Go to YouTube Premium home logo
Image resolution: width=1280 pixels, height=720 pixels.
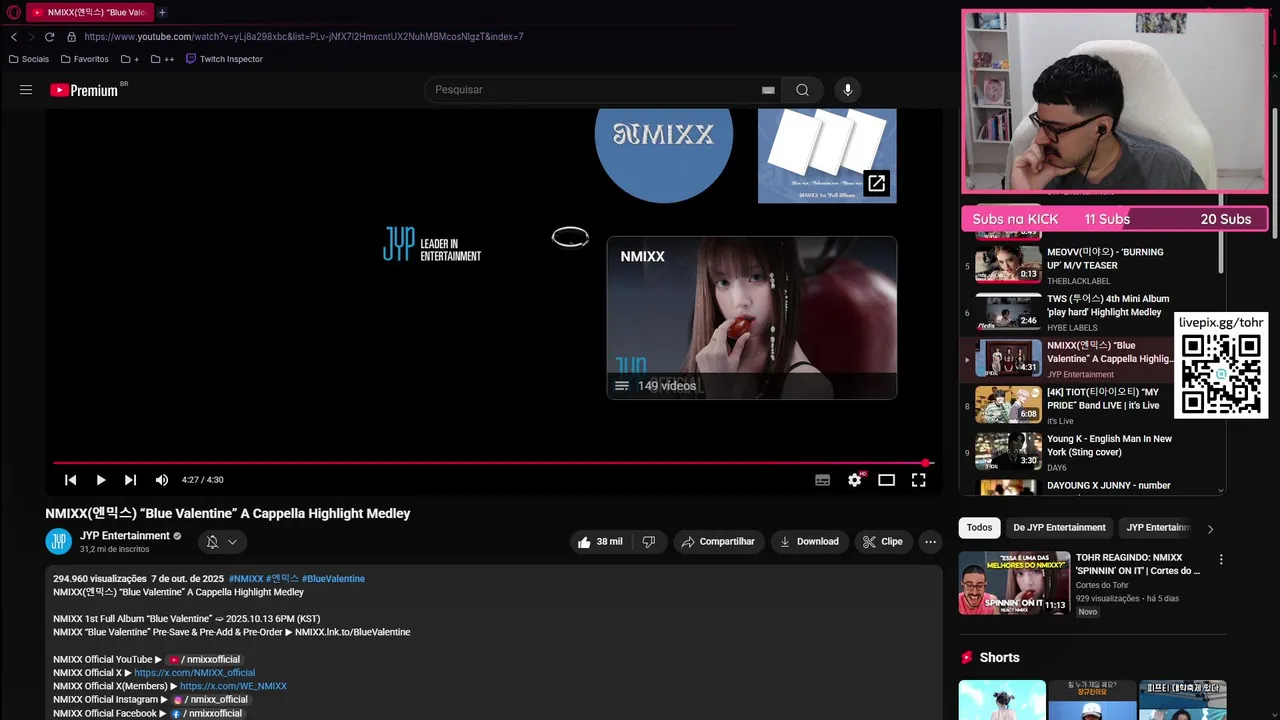pyautogui.click(x=85, y=90)
